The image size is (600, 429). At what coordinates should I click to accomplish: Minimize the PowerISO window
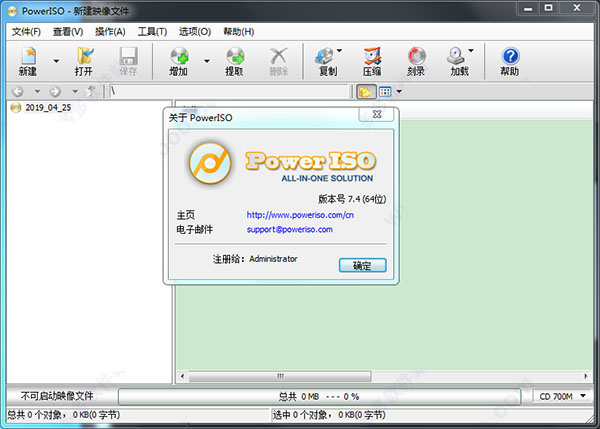pyautogui.click(x=528, y=8)
